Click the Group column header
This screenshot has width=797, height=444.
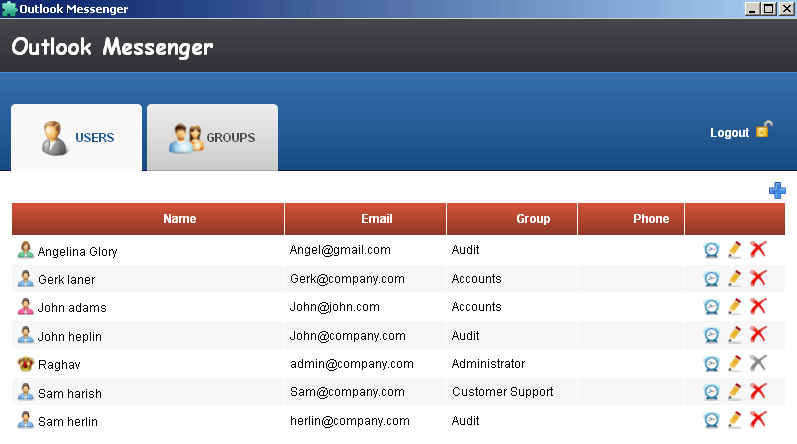[512, 219]
